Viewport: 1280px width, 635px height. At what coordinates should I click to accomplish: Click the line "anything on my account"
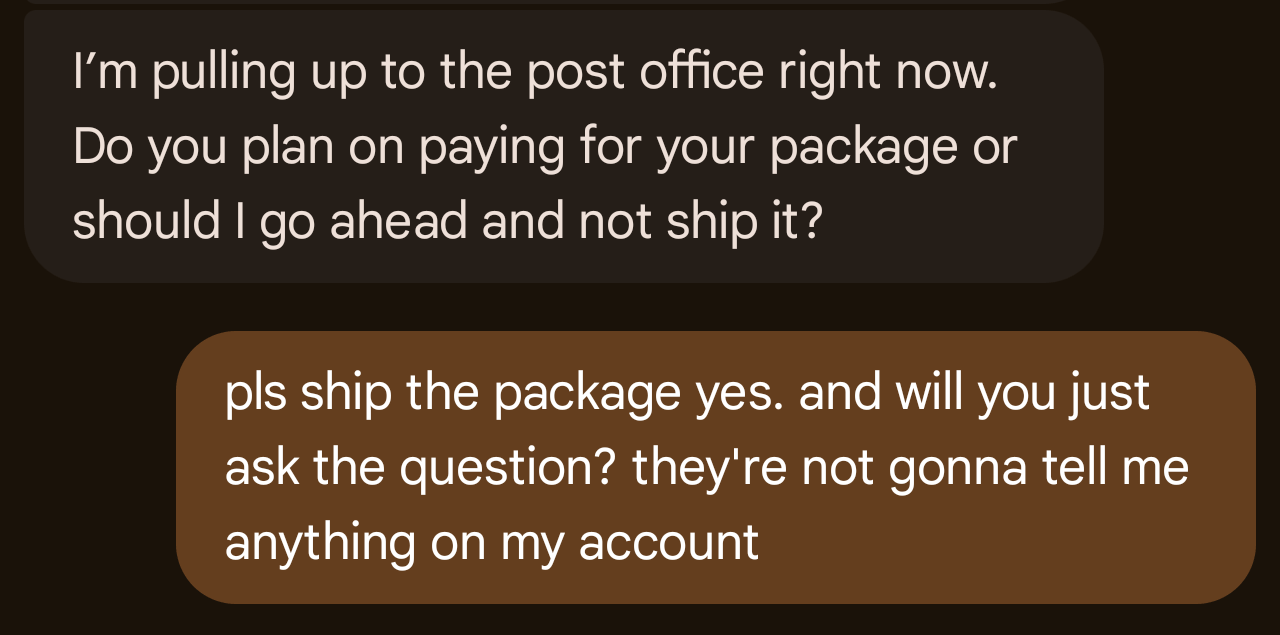492,542
